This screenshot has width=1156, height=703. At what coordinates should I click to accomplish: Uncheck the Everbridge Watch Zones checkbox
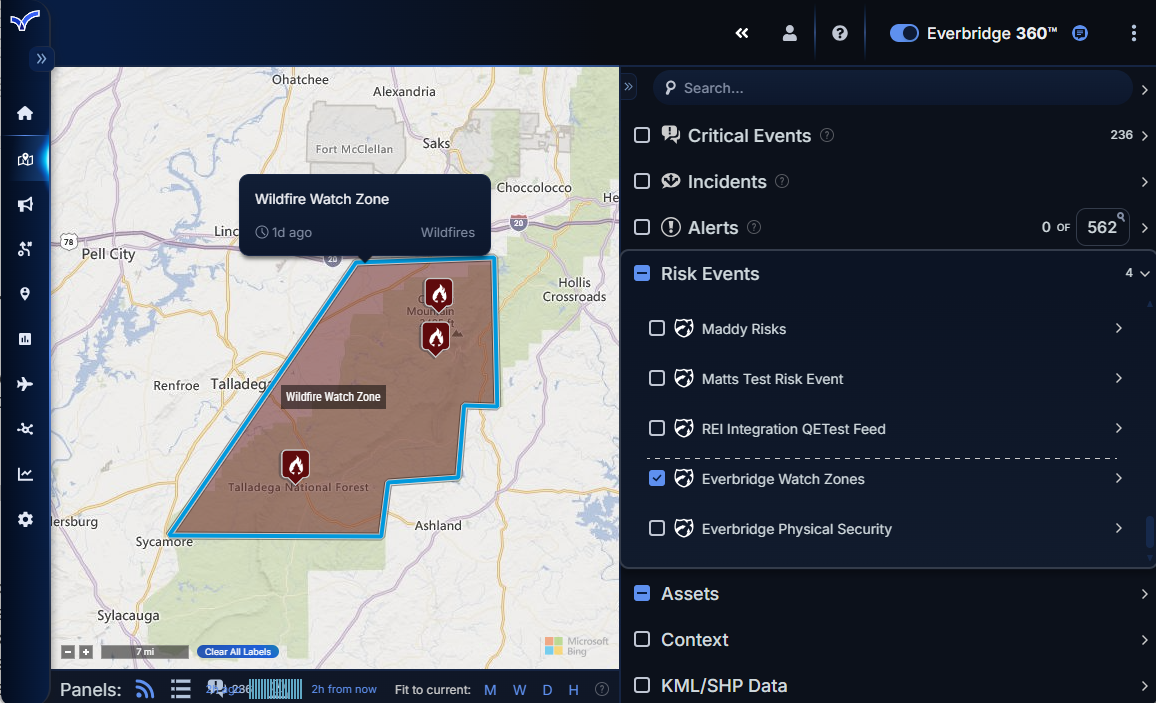pos(657,478)
